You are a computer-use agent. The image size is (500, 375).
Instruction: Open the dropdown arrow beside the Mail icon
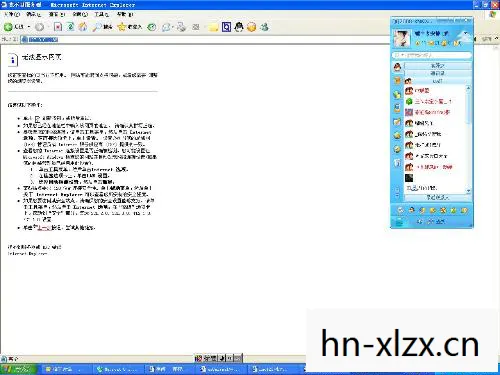[x=172, y=27]
